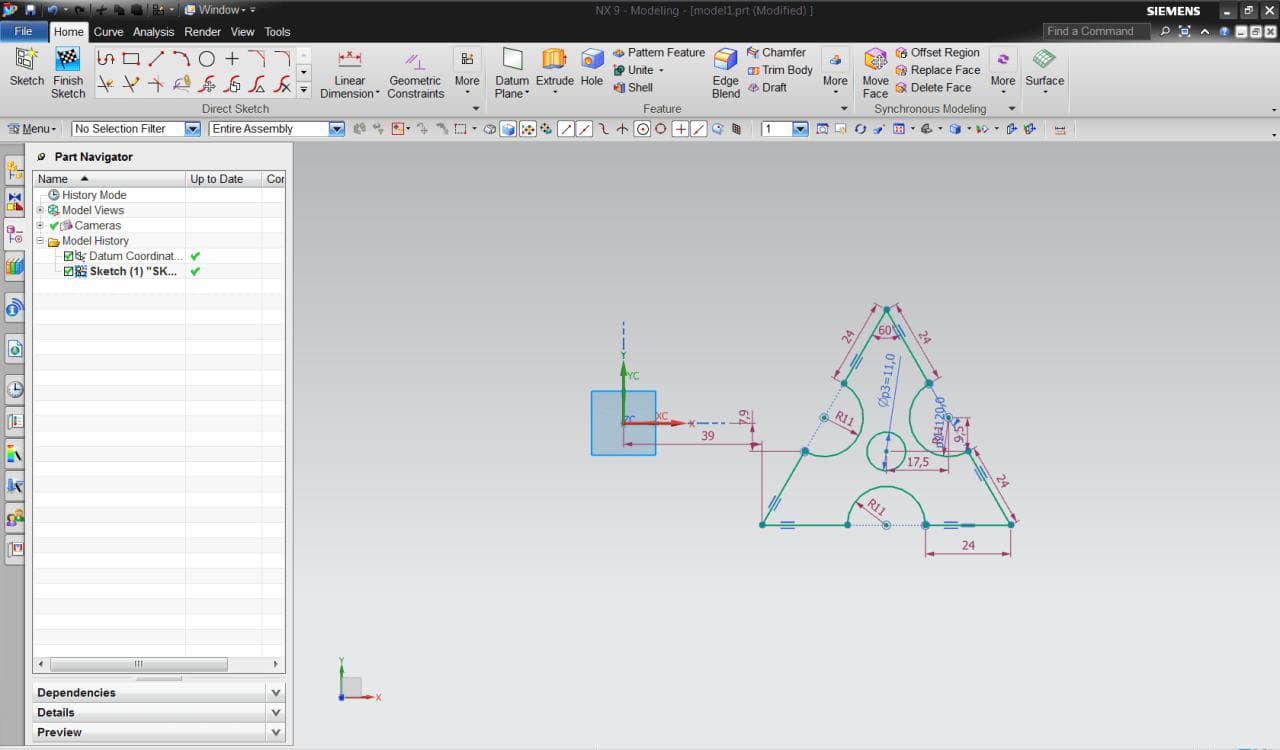
Task: Click the Replace Face button
Action: tap(937, 70)
